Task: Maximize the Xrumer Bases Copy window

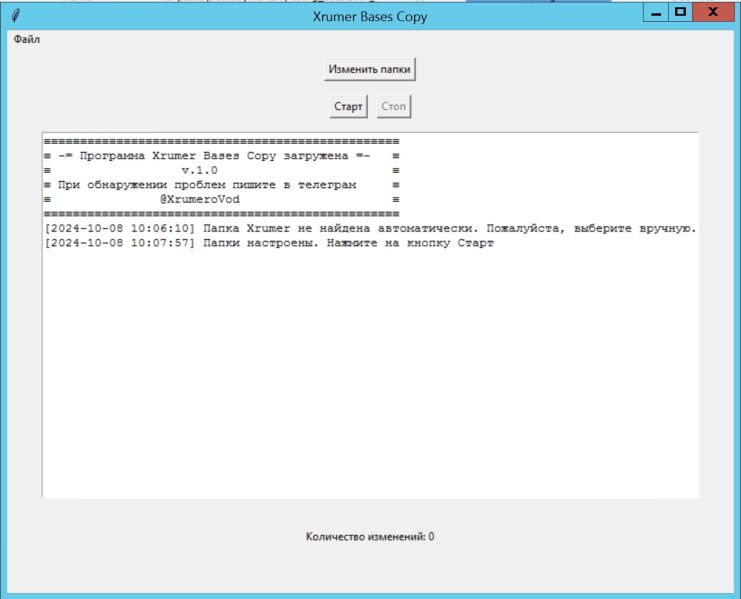Action: point(680,13)
